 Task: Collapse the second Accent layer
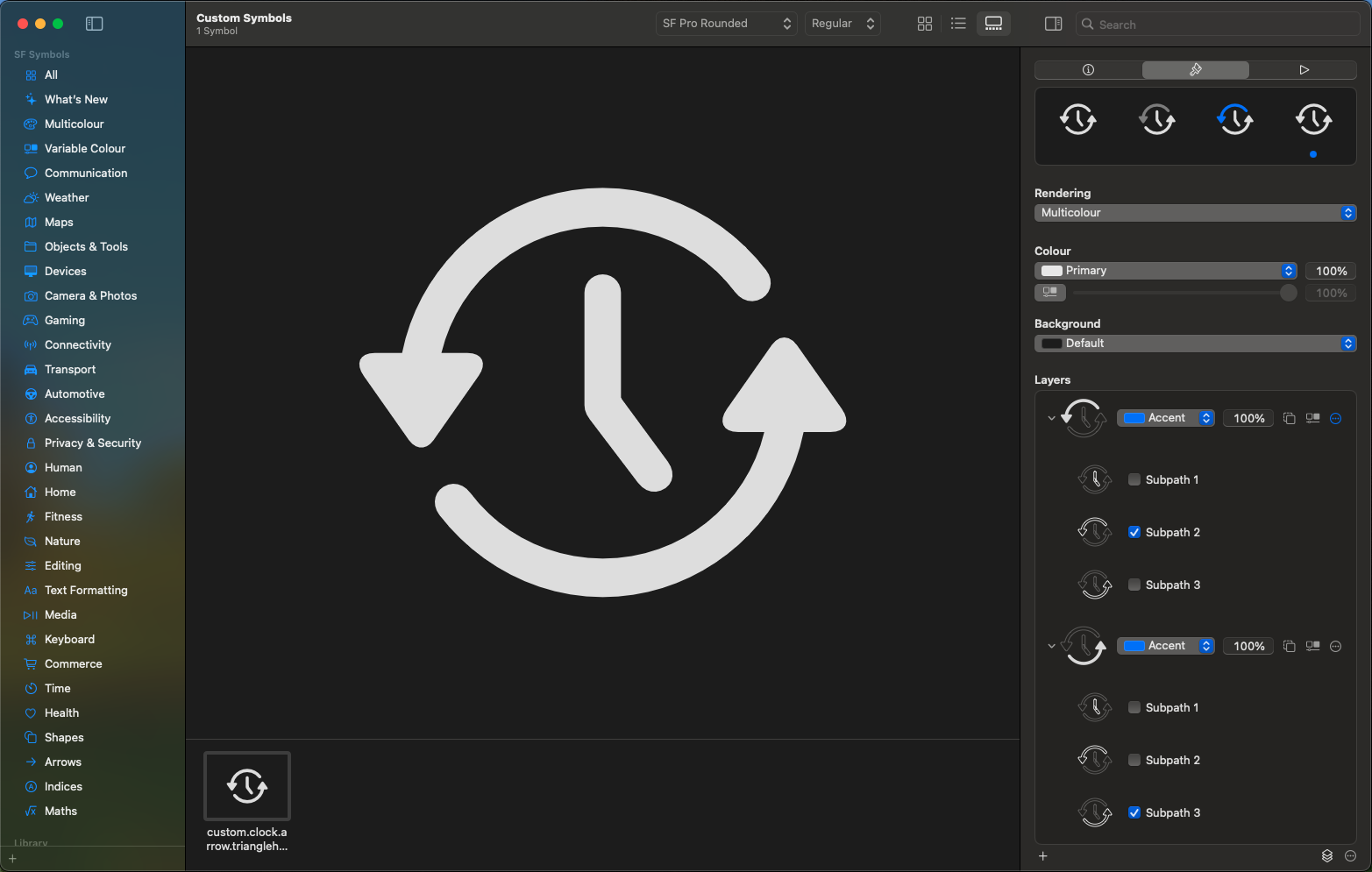coord(1051,647)
